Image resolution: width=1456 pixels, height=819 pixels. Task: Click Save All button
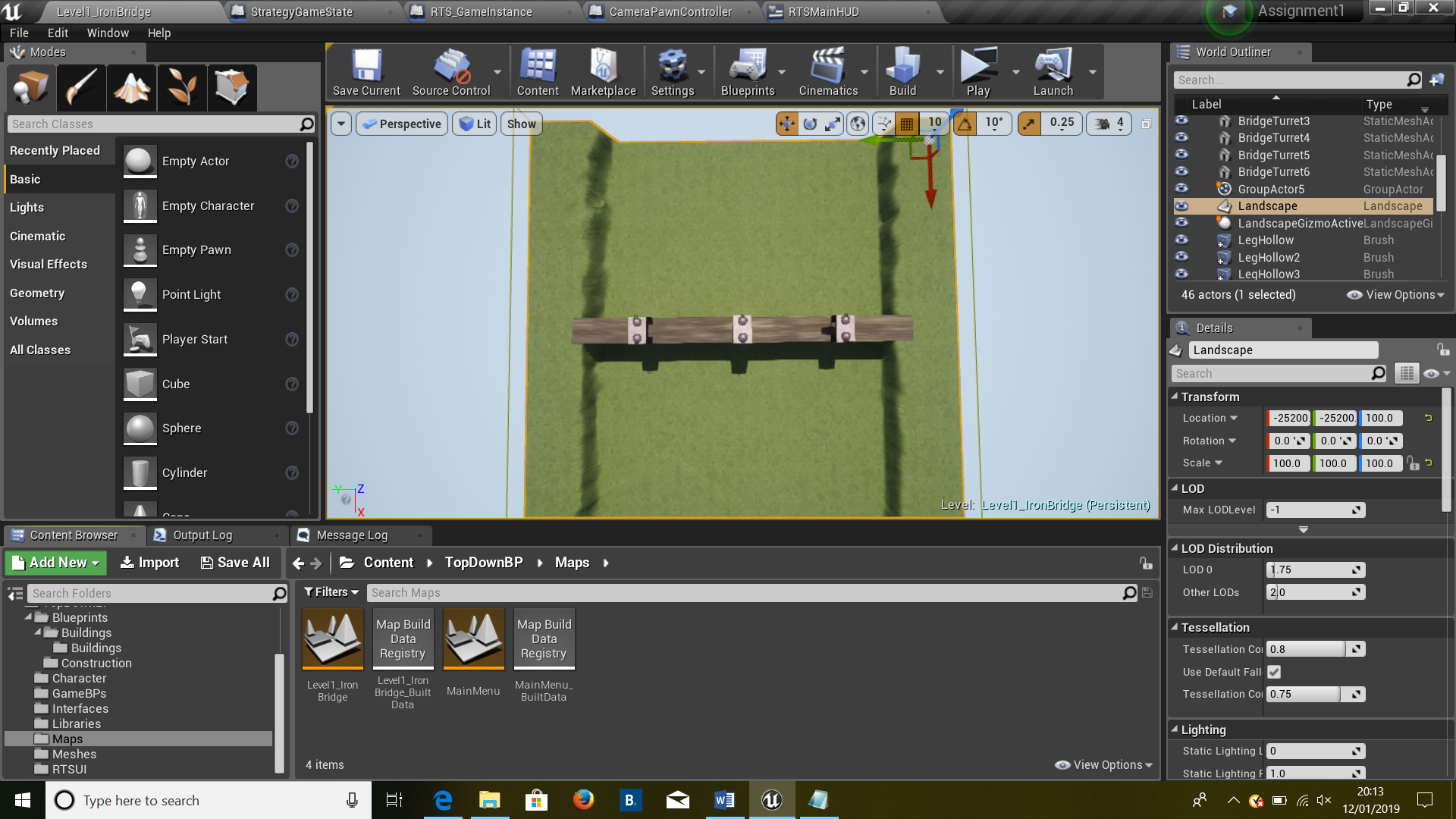234,563
